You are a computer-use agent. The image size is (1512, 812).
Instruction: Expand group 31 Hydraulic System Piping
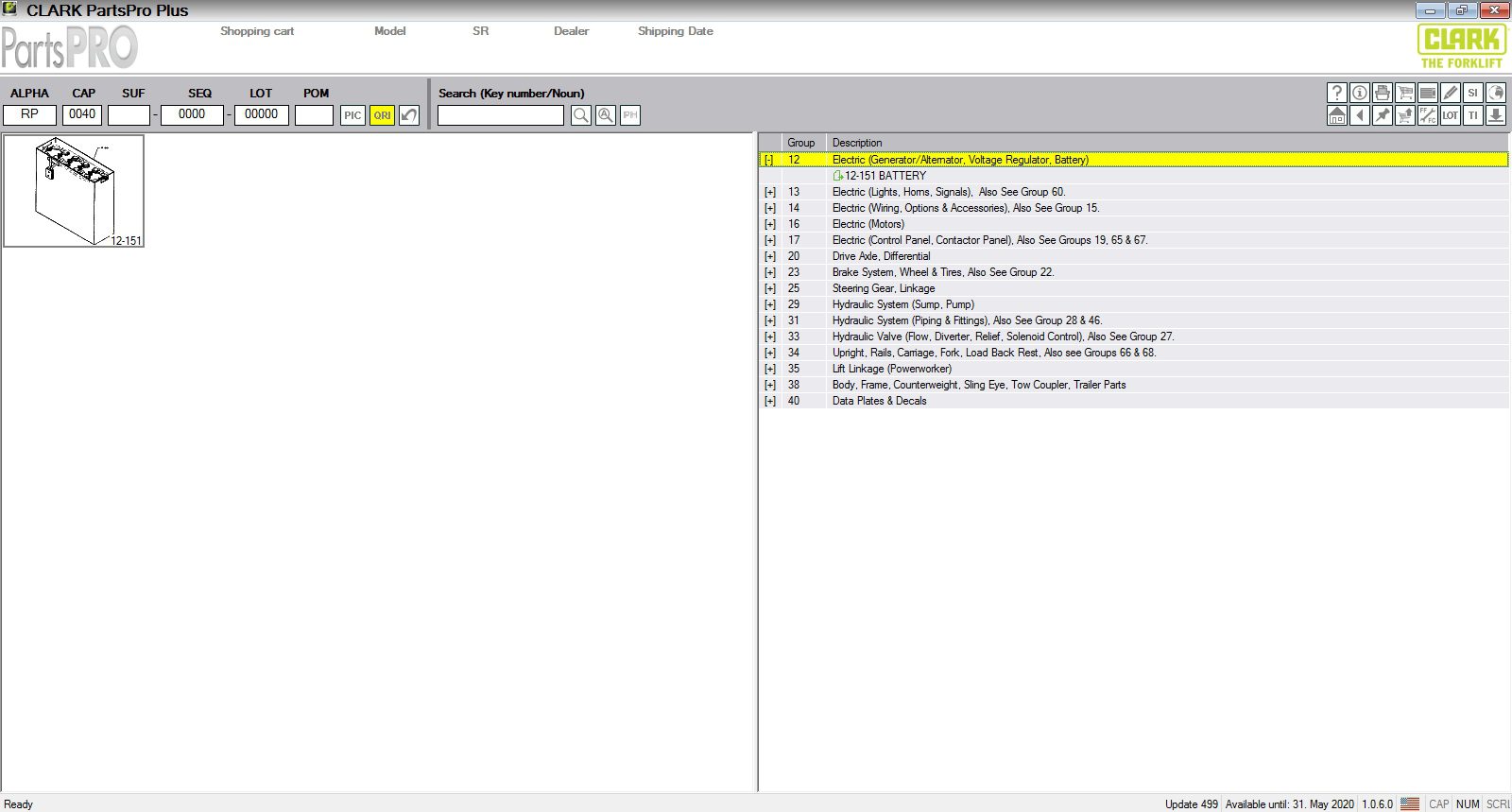click(770, 320)
